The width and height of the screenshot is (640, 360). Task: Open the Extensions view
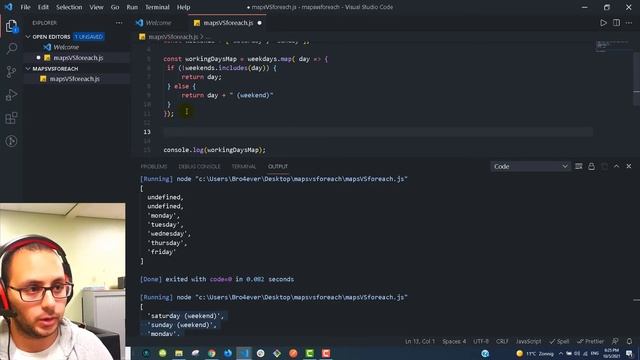(11, 118)
